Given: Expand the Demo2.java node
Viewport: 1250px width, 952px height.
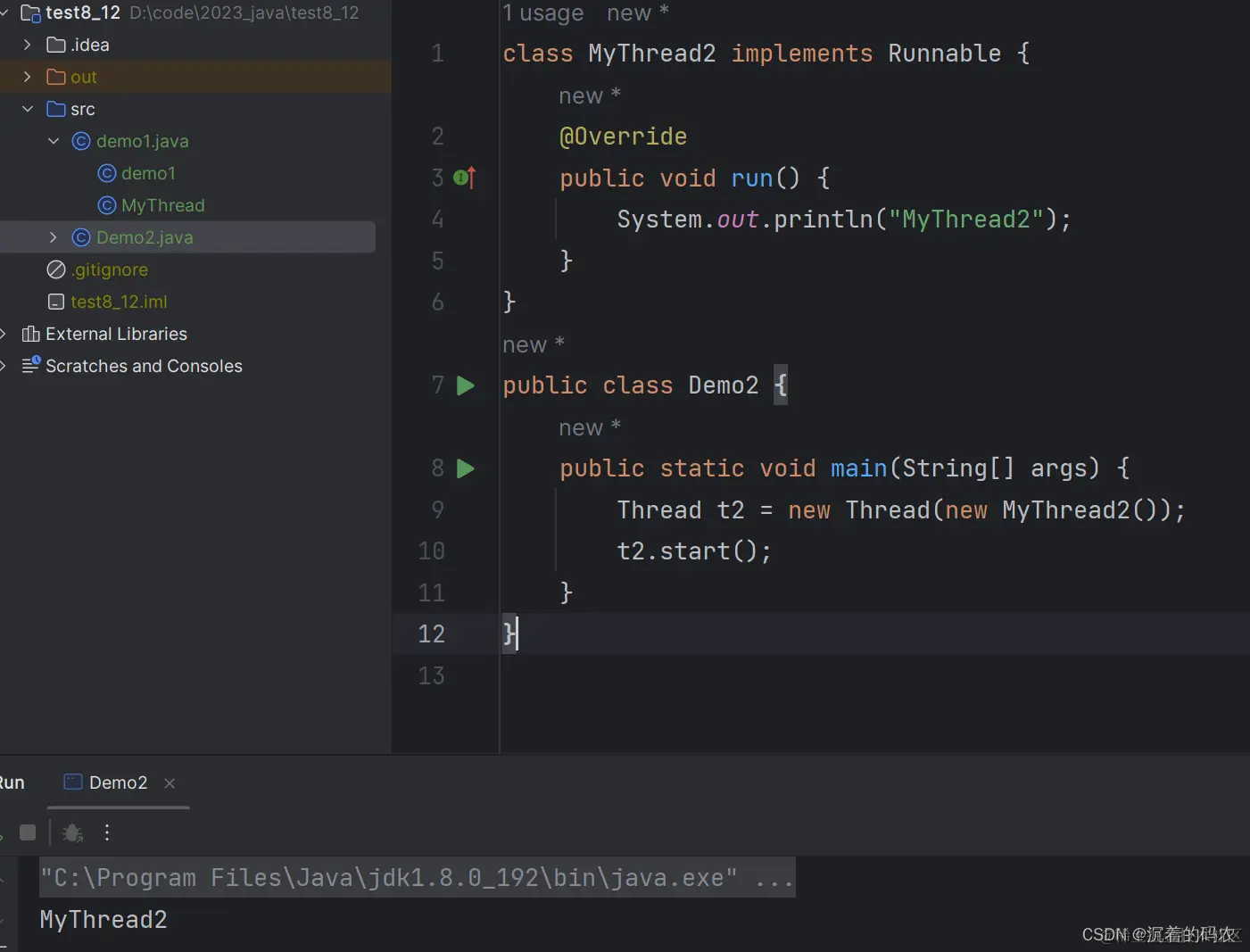Looking at the screenshot, I should click(x=53, y=237).
